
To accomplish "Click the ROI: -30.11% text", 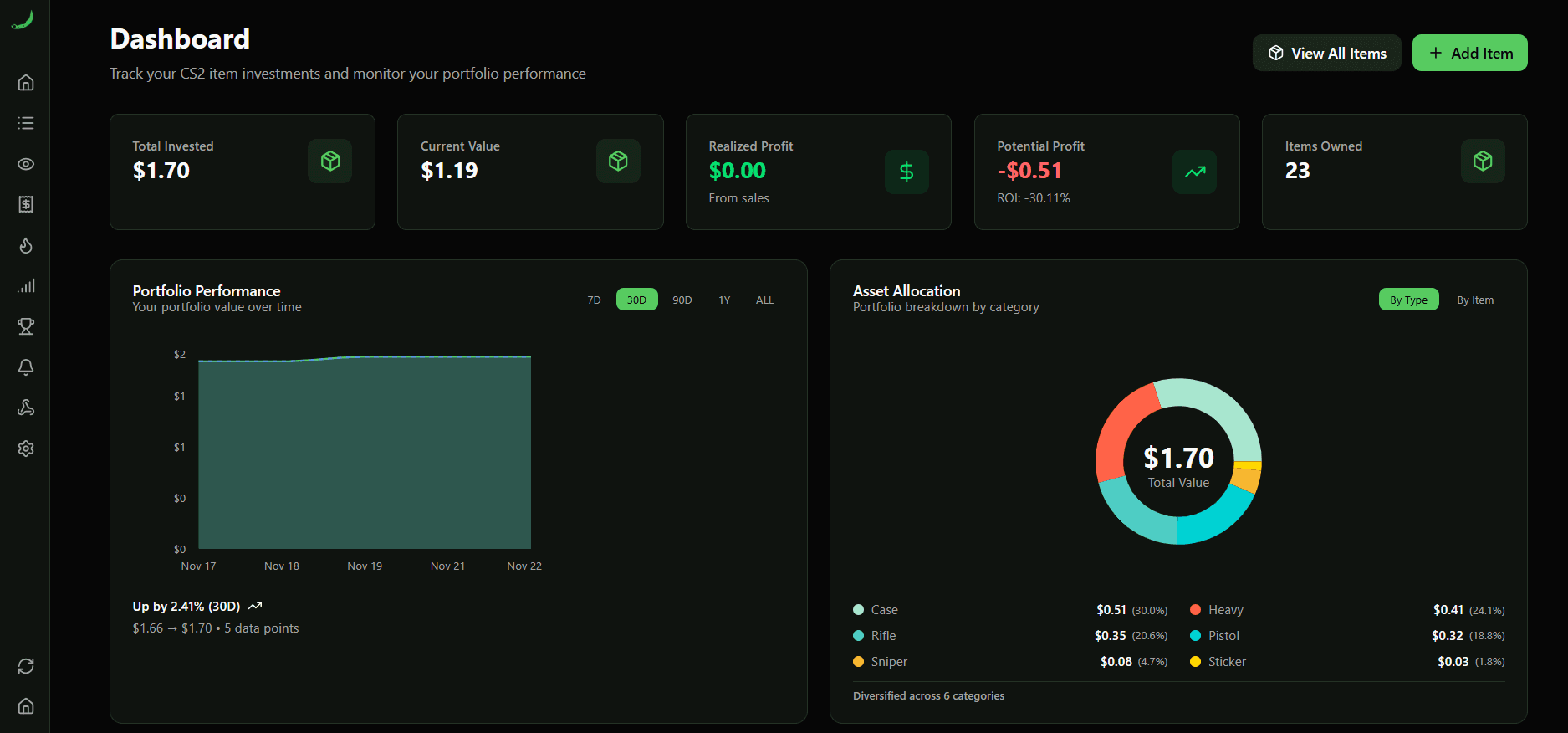I will [x=1034, y=198].
